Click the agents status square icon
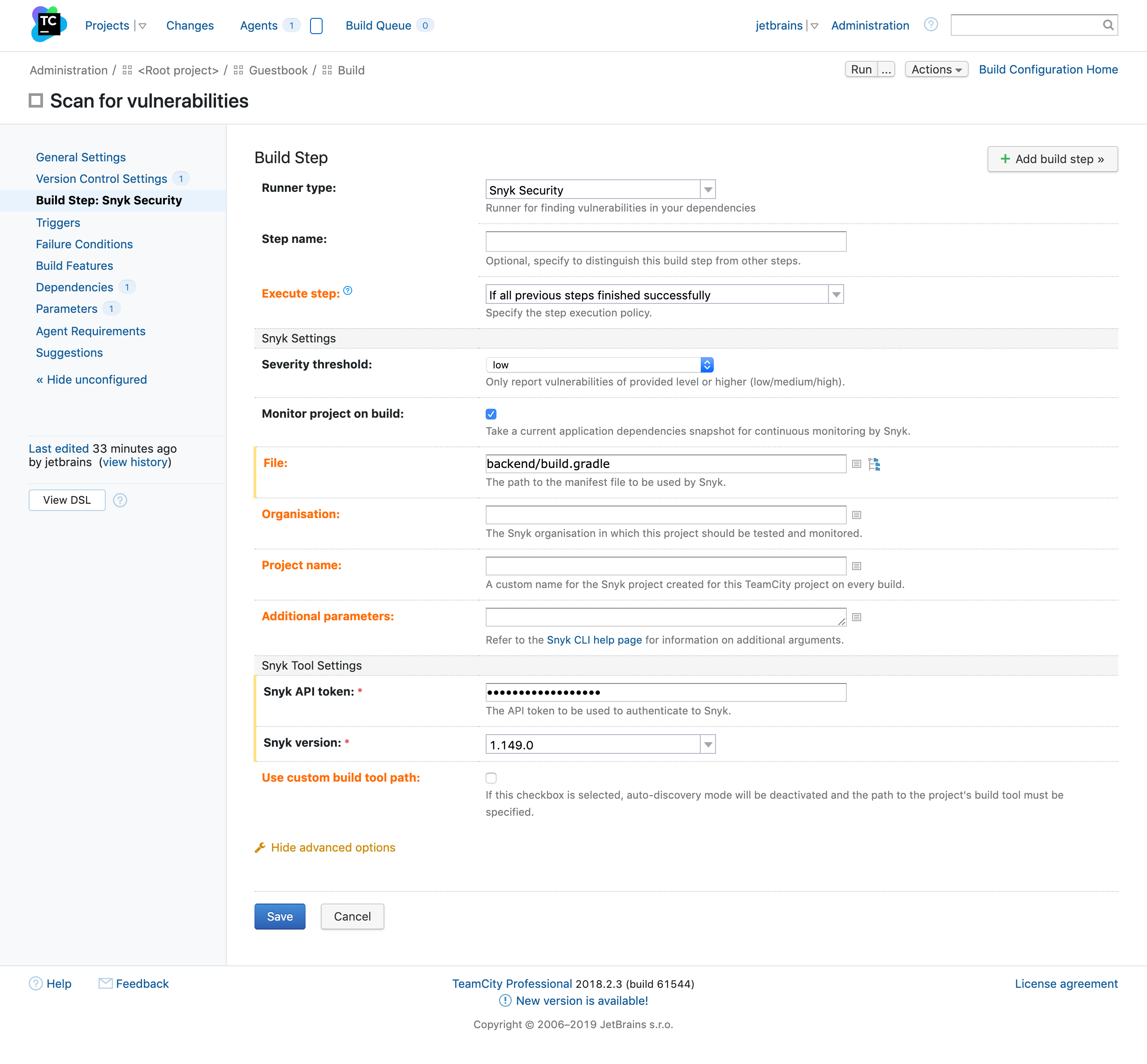 pos(316,26)
